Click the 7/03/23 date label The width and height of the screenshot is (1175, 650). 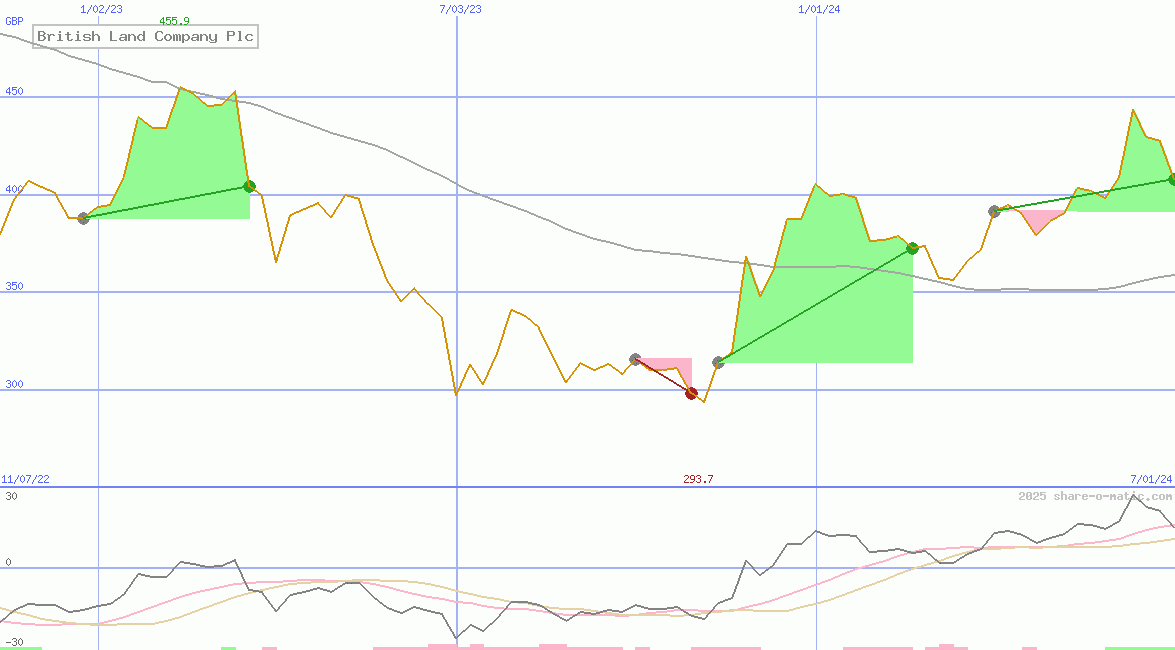(460, 9)
